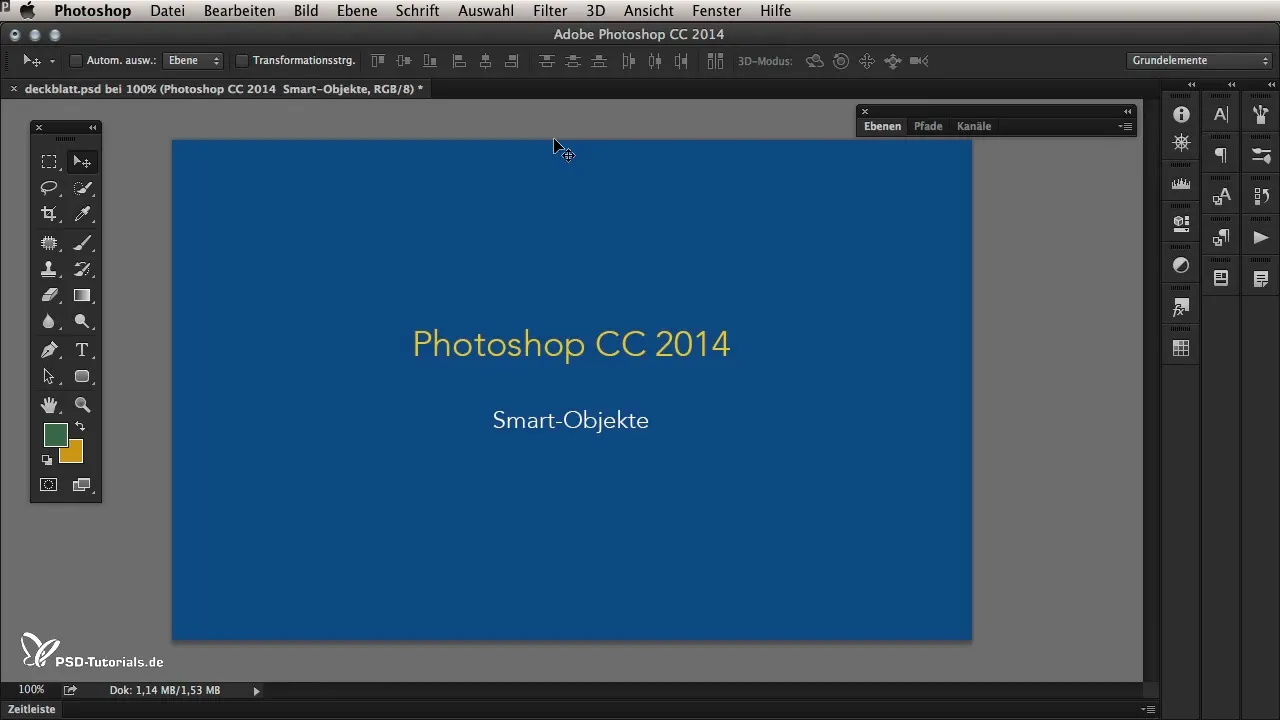Open the Brush Presets panel icon

coord(1260,155)
